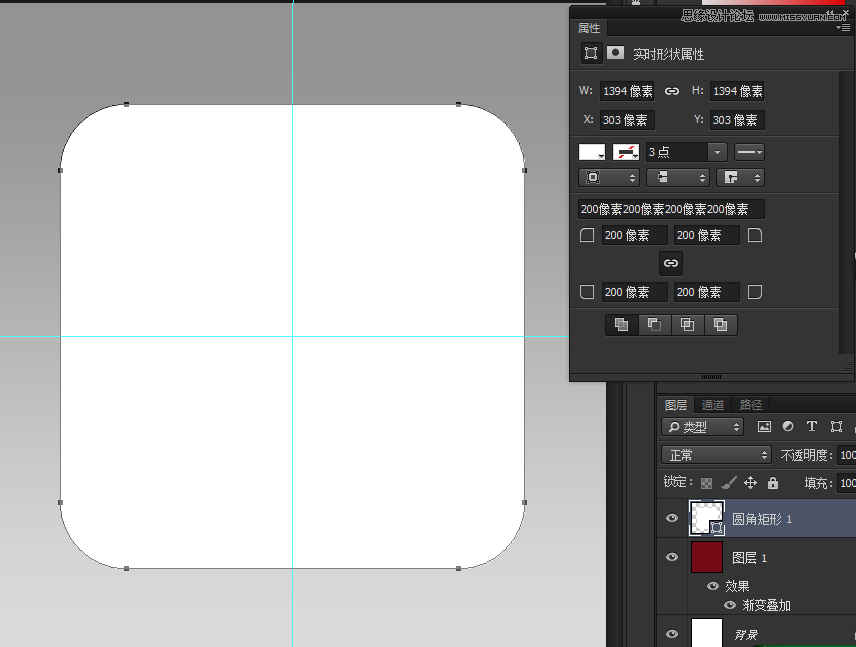Image resolution: width=856 pixels, height=647 pixels.
Task: Toggle the corner radius link button
Action: [x=671, y=263]
